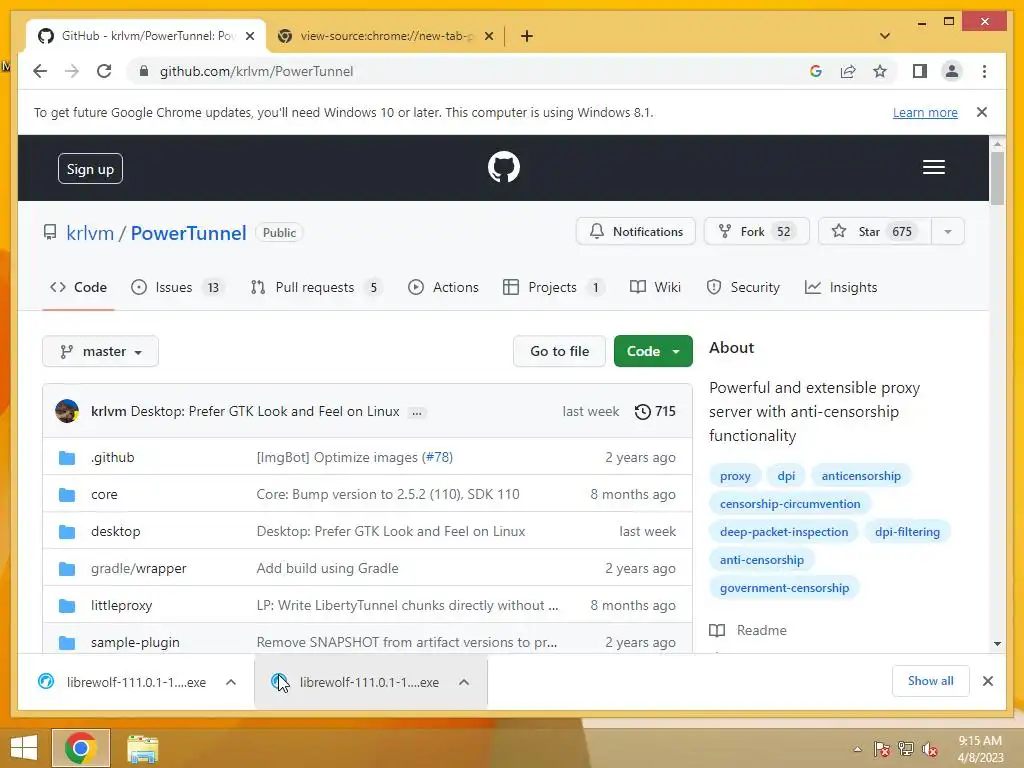Click the Go to file button
This screenshot has height=768, width=1024.
tap(560, 351)
